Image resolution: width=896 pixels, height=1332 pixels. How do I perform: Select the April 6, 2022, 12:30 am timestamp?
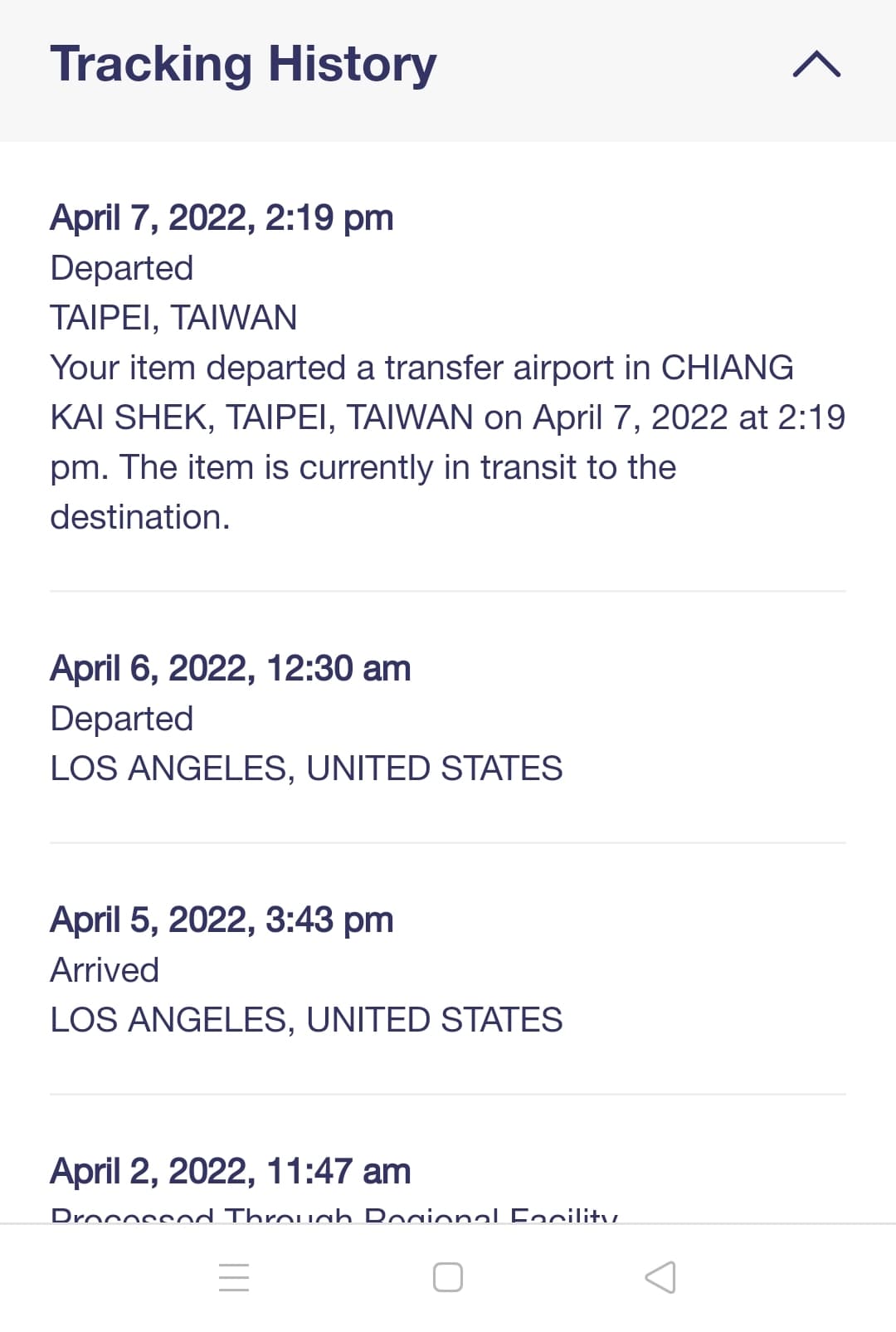[x=231, y=668]
